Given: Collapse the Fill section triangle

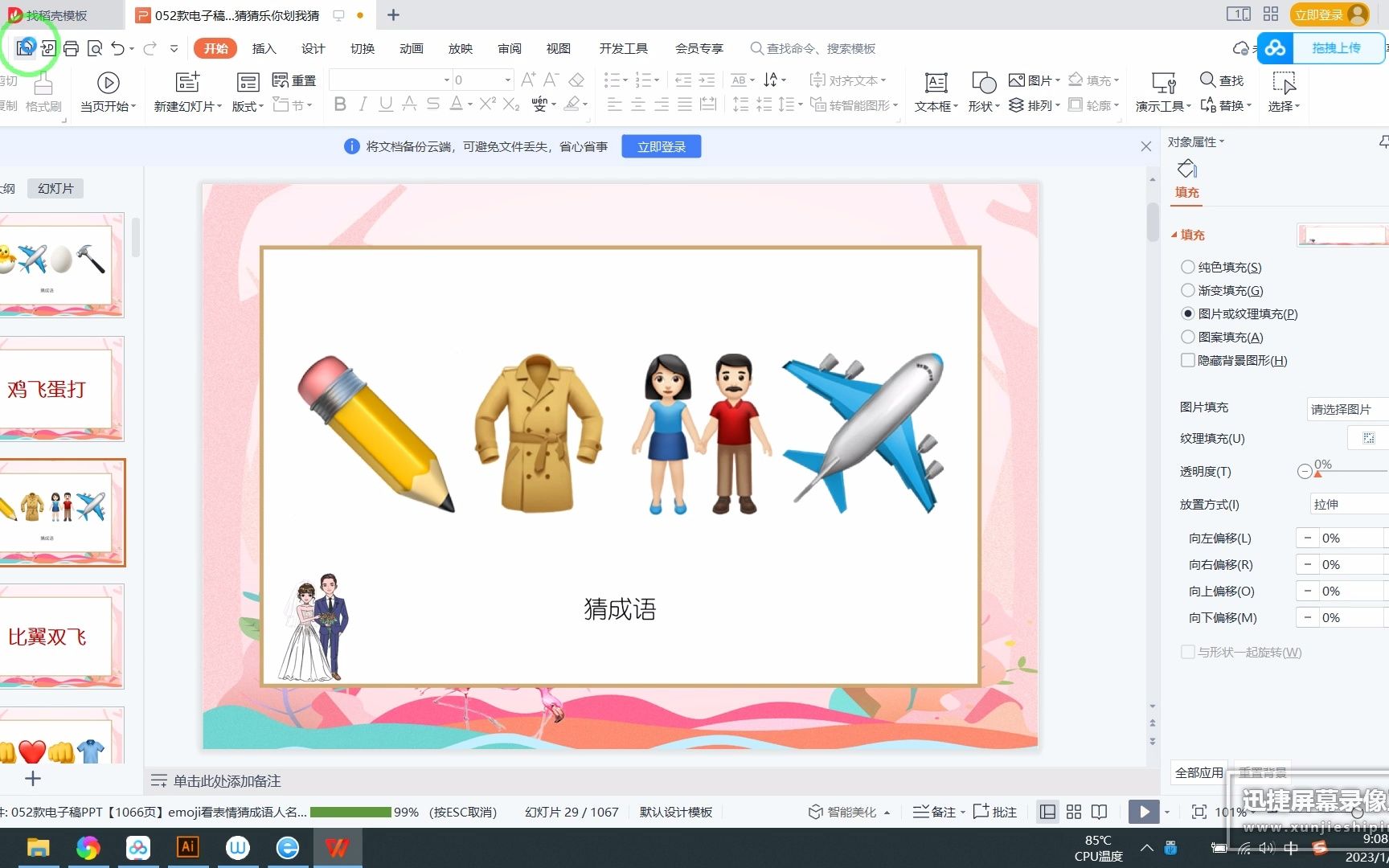Looking at the screenshot, I should (1174, 235).
